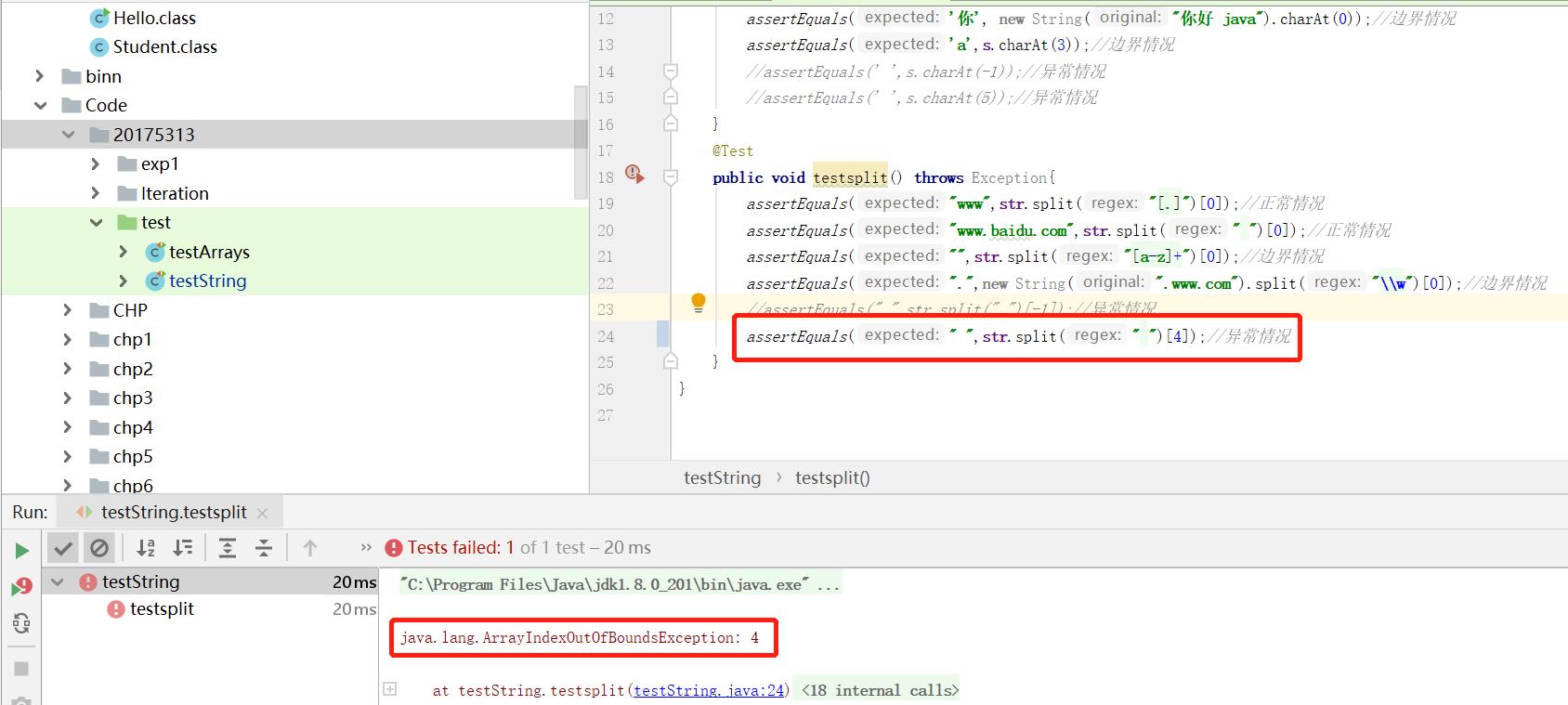Toggle the fold marker at line 15
The height and width of the screenshot is (705, 1568).
671,98
